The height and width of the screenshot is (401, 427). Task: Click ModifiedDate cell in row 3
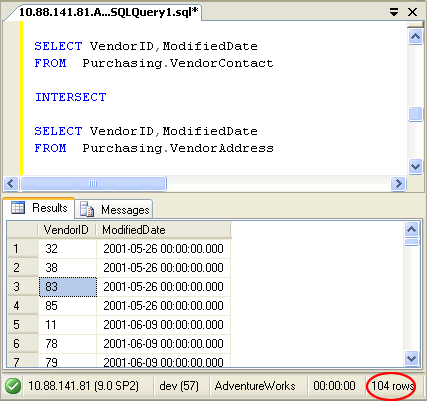(164, 287)
